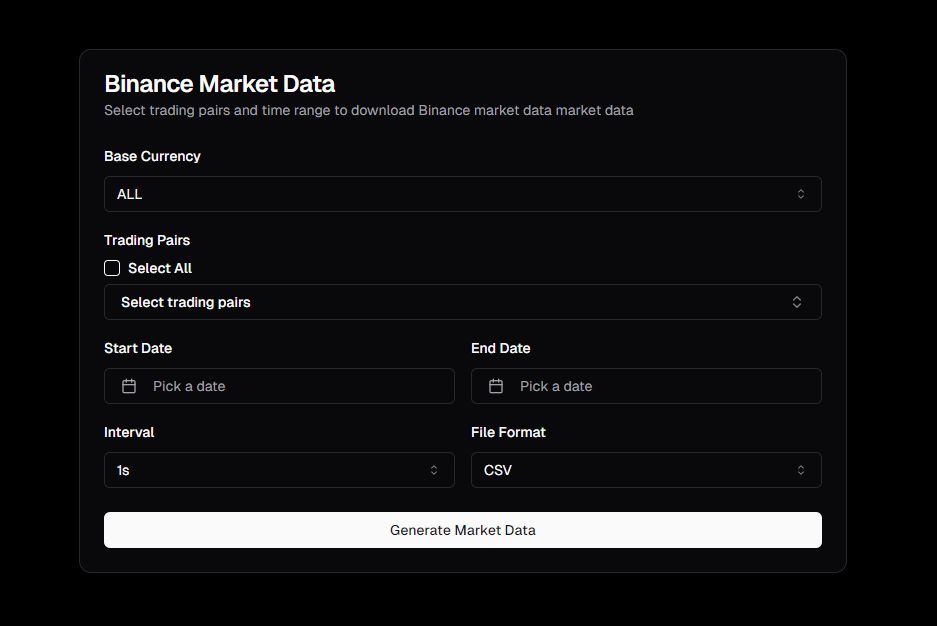The height and width of the screenshot is (626, 937).
Task: Check the Select All checkbox
Action: (112, 268)
